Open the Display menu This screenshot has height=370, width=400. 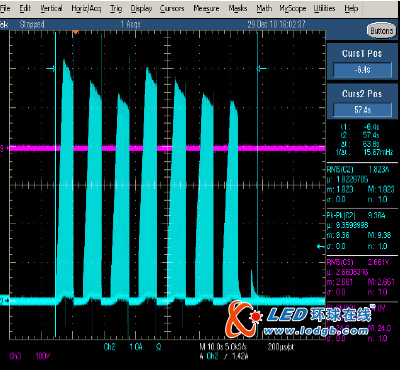click(141, 9)
